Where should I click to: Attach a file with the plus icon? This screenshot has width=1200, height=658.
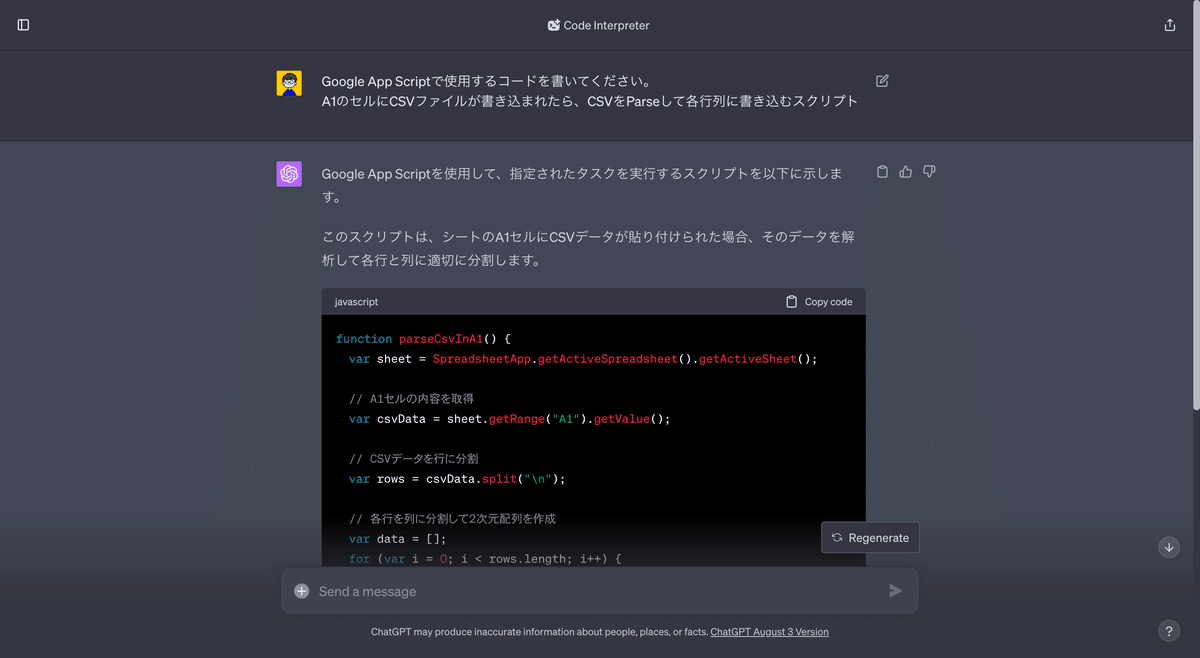[302, 591]
